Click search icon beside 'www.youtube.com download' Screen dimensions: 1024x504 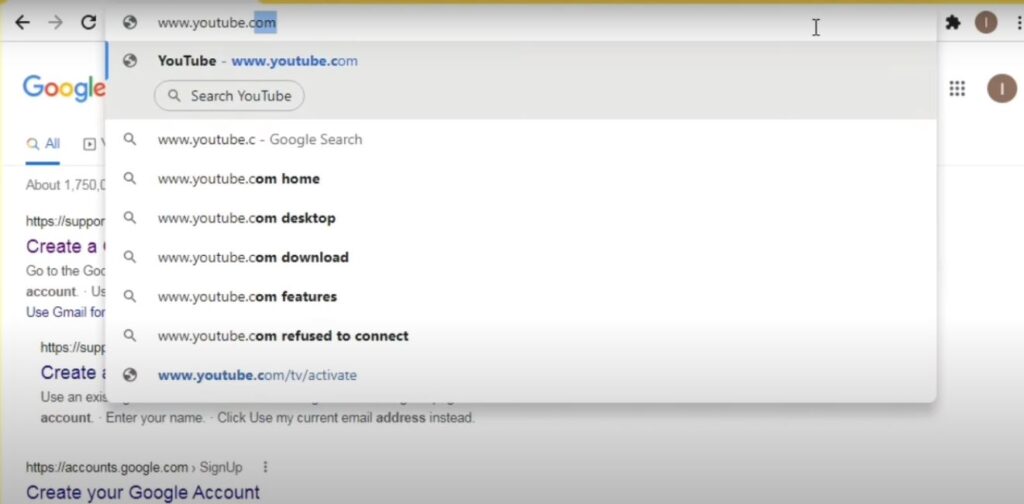click(x=130, y=257)
